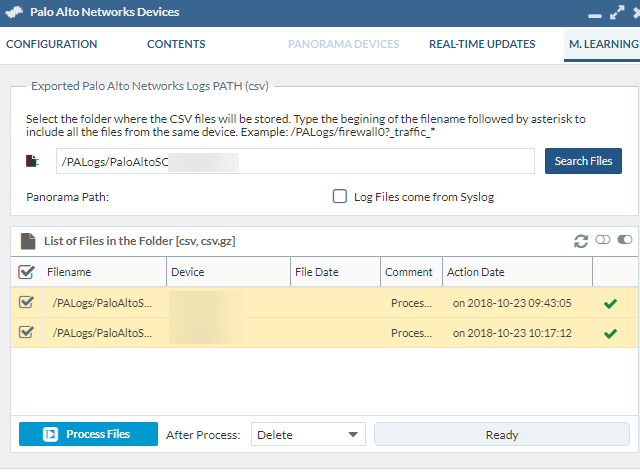Sort by the Filename column header
The image size is (640, 473).
(x=69, y=272)
